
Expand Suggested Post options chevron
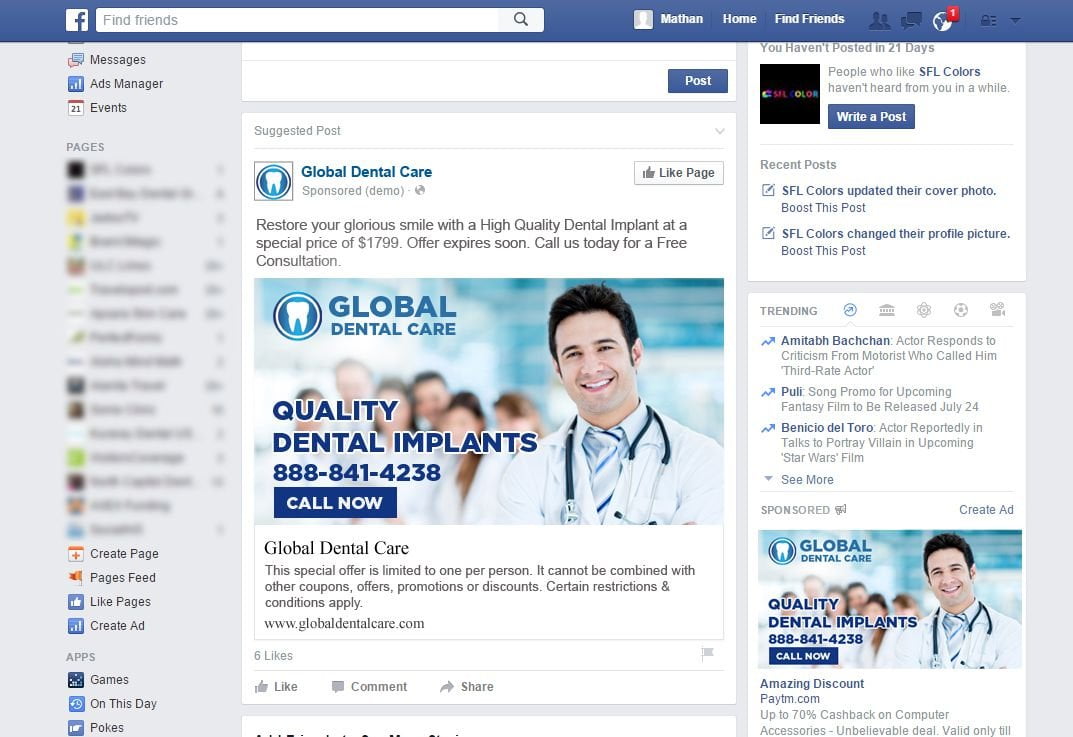click(x=719, y=131)
